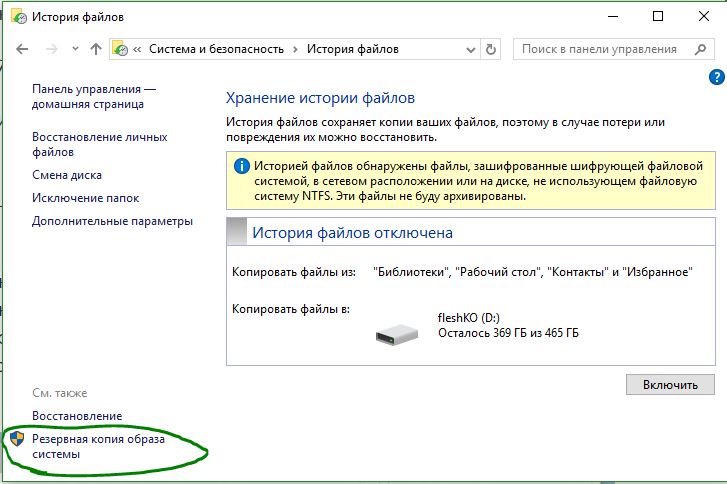
Task: Select 'Система и безопасность' breadcrumb
Action: click(216, 49)
